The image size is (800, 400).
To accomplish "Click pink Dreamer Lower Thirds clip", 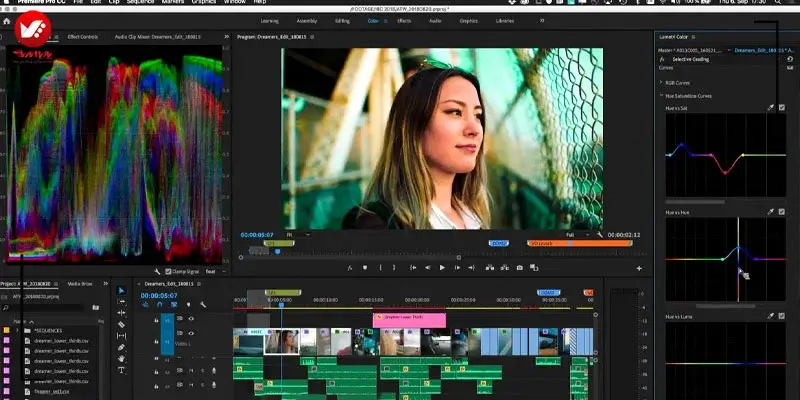I will 409,320.
